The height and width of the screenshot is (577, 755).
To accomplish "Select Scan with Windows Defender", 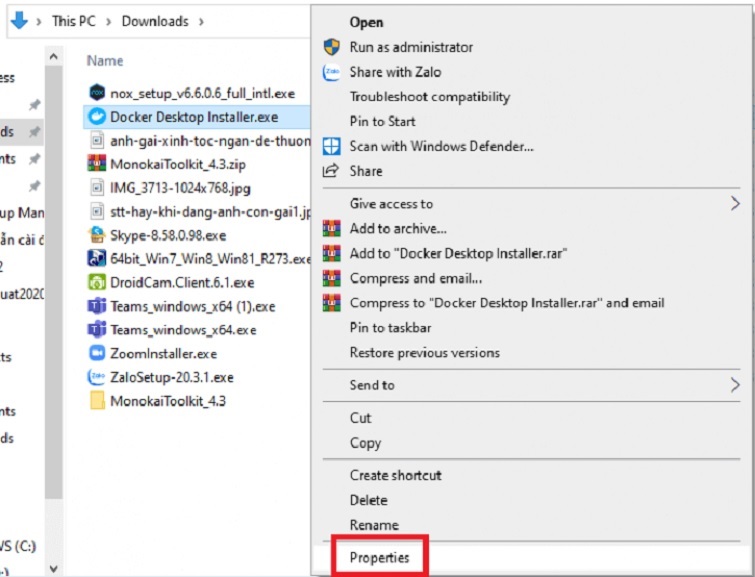I will (441, 146).
